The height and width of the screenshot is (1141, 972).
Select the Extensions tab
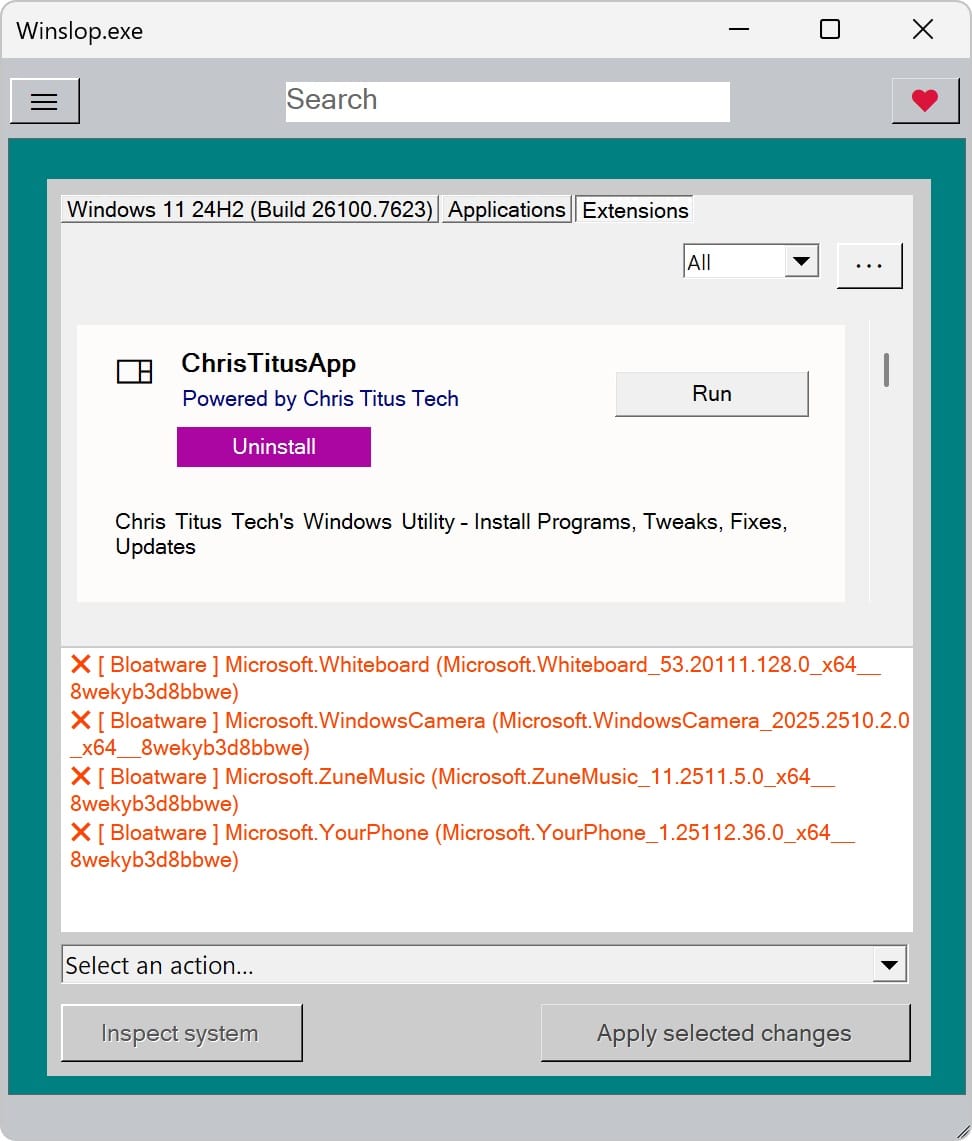tap(634, 210)
